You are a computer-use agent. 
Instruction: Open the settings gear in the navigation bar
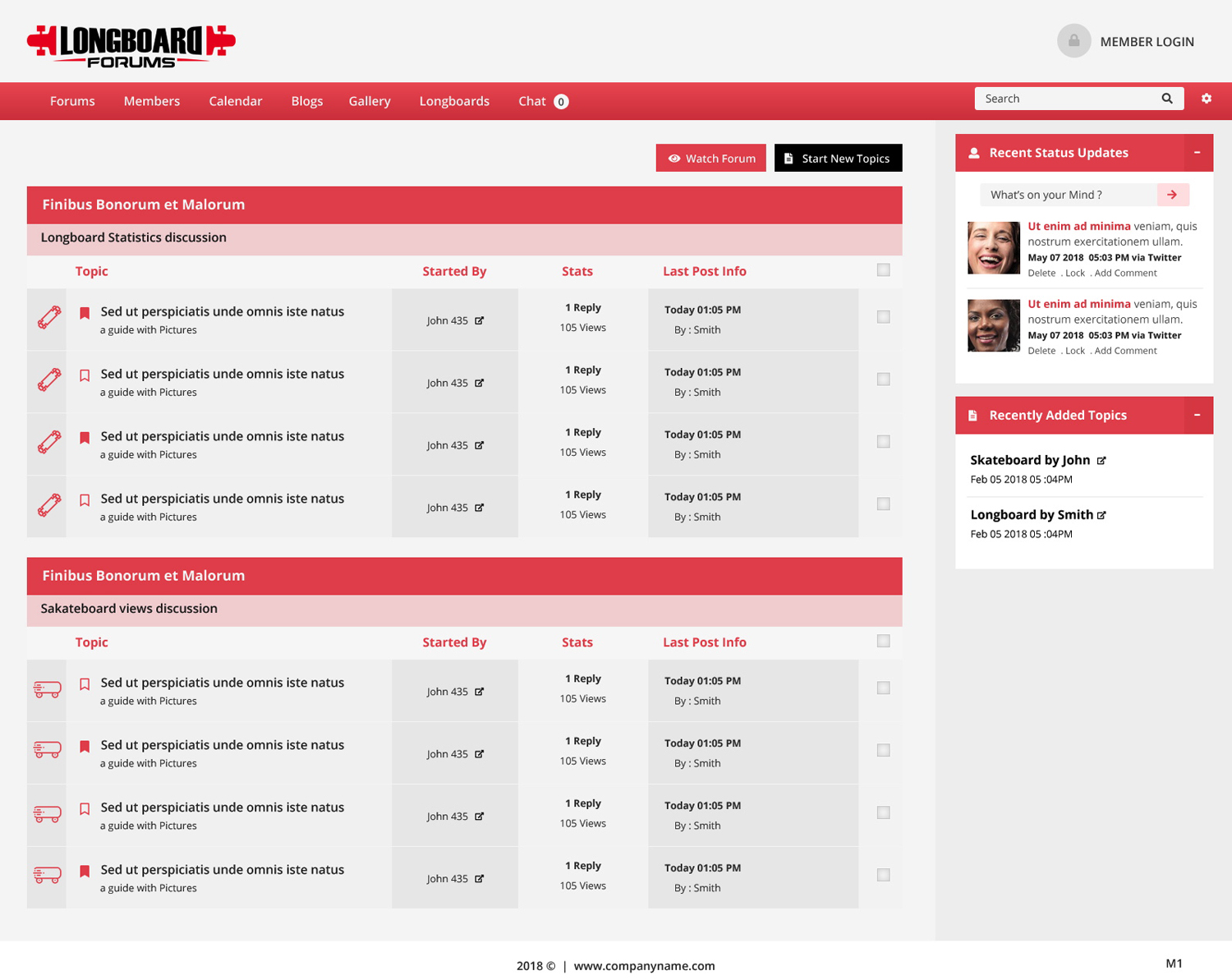point(1206,99)
